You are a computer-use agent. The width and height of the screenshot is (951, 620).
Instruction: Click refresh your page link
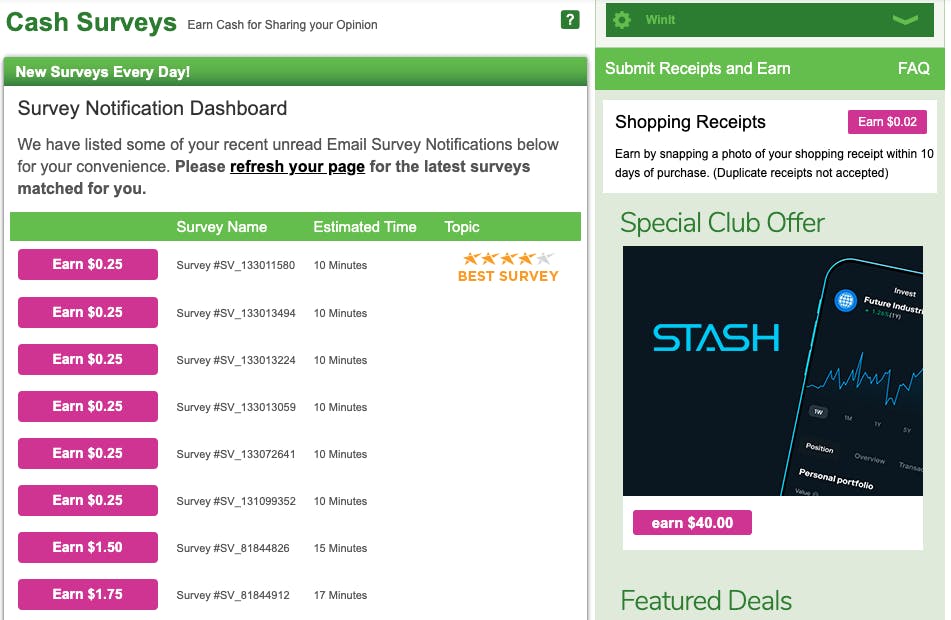pos(297,166)
